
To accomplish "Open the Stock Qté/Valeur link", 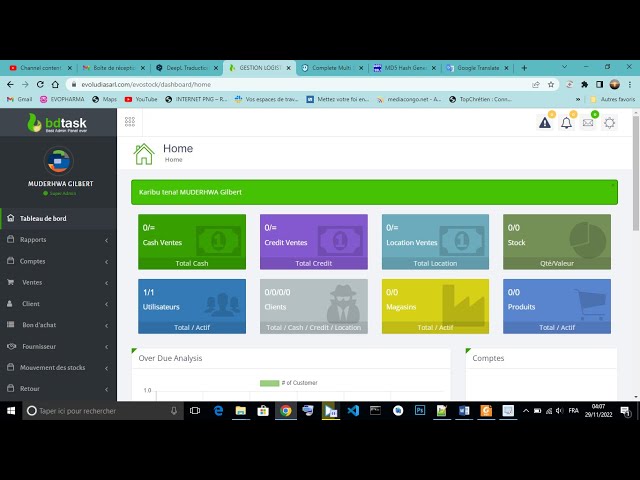I will pos(557,264).
